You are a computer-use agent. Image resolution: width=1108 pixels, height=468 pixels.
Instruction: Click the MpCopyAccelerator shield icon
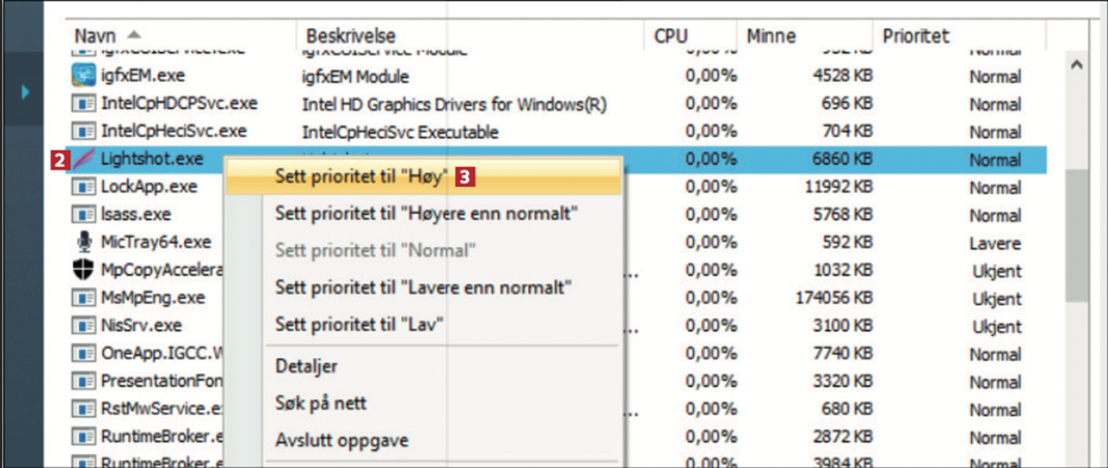83,270
